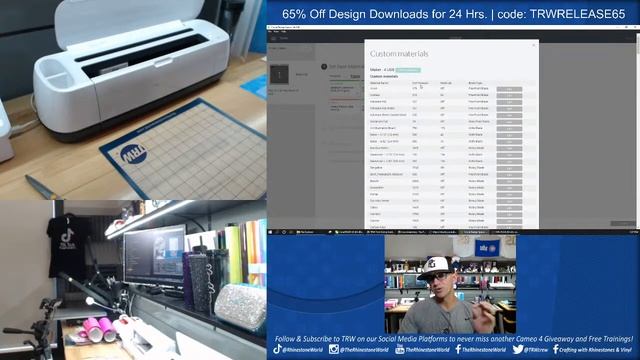Click Edit for the Broadcloth row
Image resolution: width=640 pixels, height=360 pixels.
[509, 188]
